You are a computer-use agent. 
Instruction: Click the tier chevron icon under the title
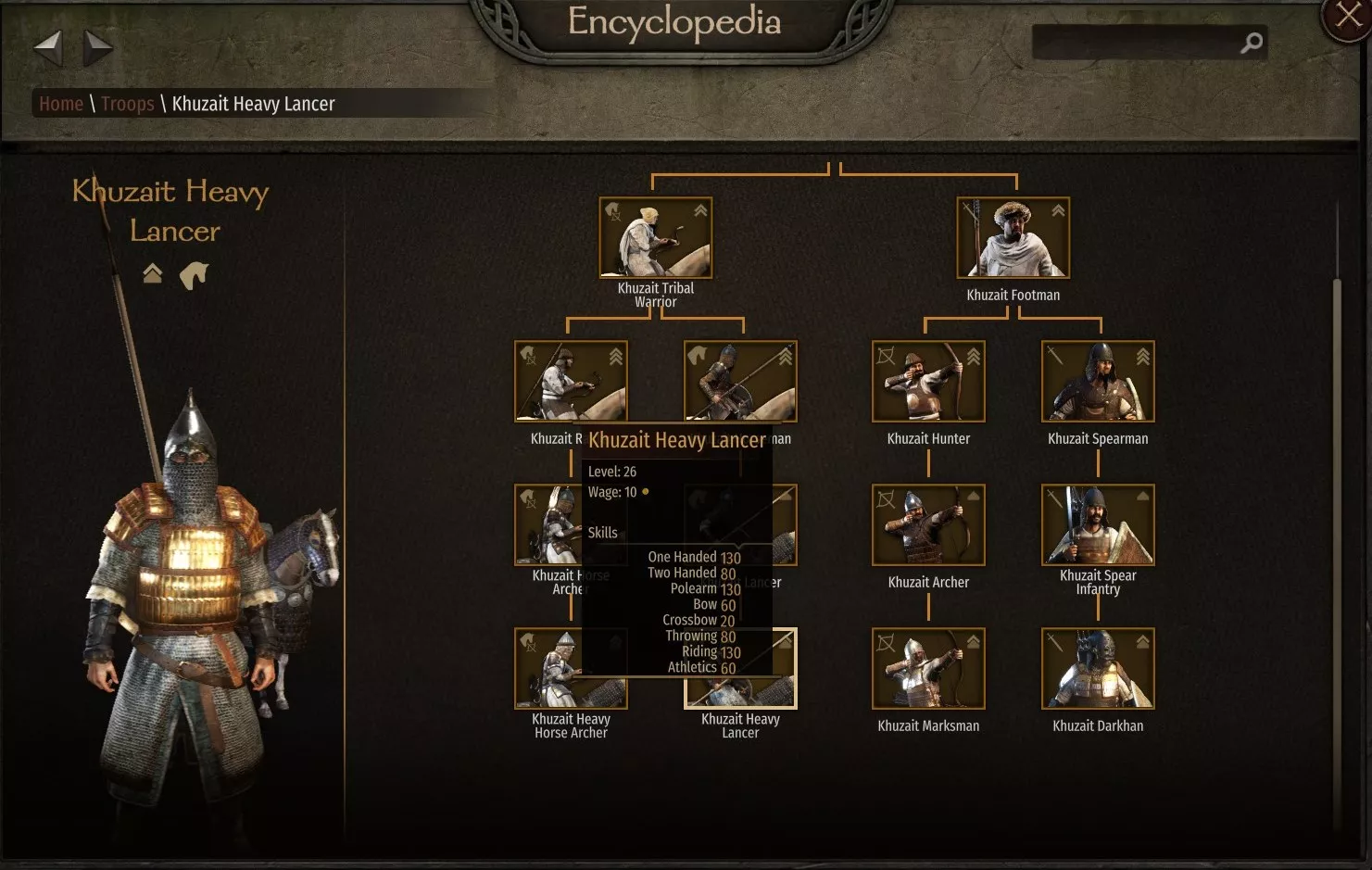153,273
